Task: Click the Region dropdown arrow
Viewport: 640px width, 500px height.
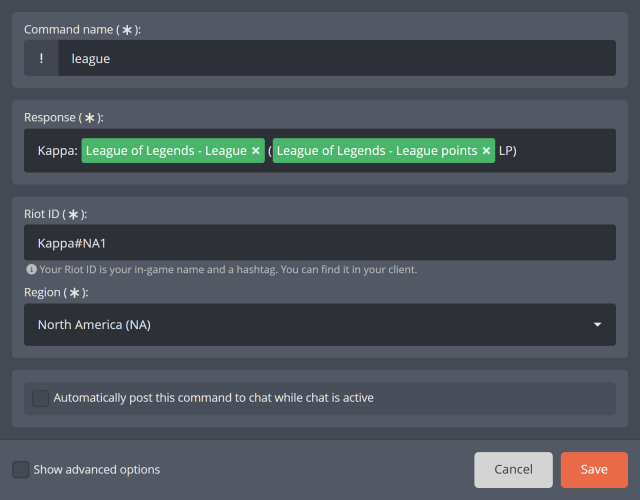Action: 597,324
